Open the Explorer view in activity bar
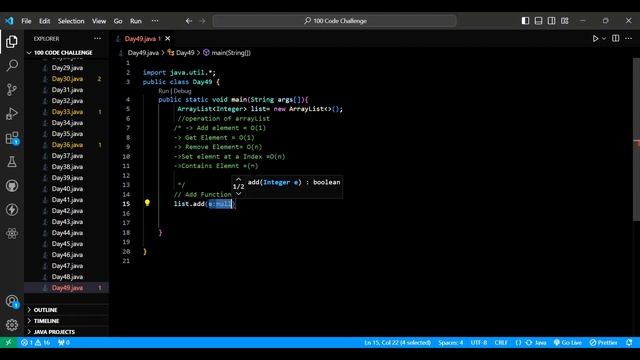640x360 pixels. click(12, 41)
